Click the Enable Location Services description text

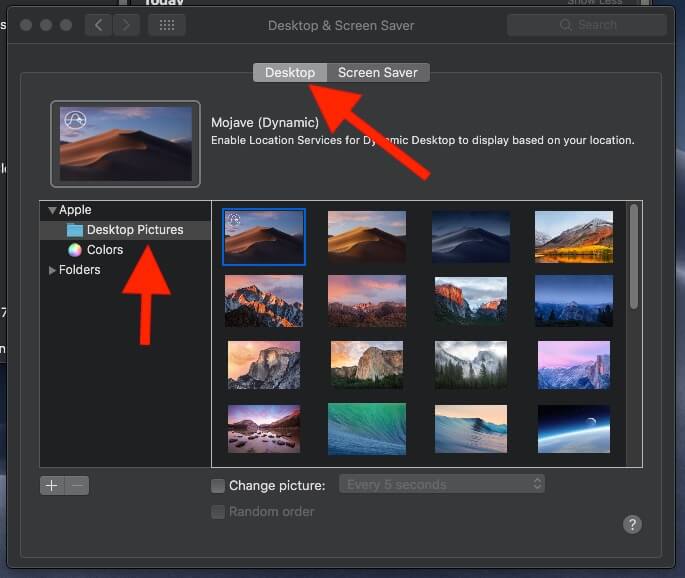click(x=422, y=140)
